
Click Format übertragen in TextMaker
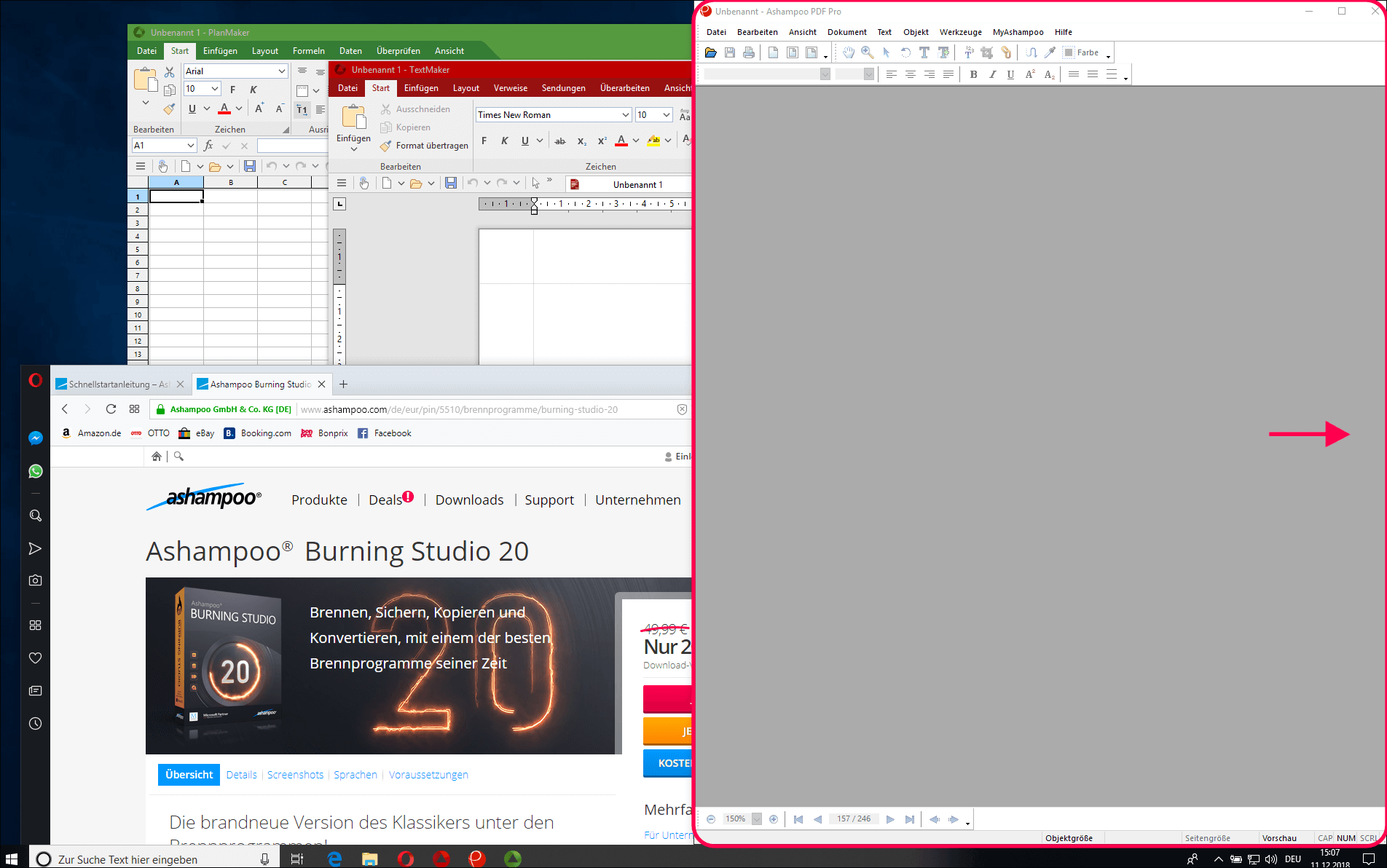click(424, 146)
